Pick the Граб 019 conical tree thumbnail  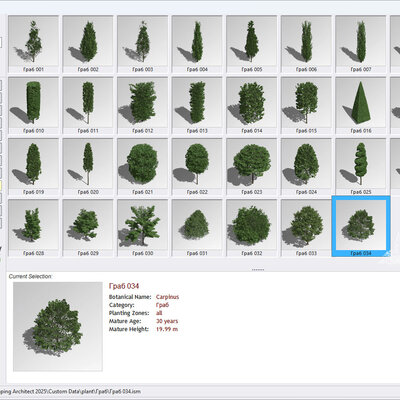click(x=33, y=167)
